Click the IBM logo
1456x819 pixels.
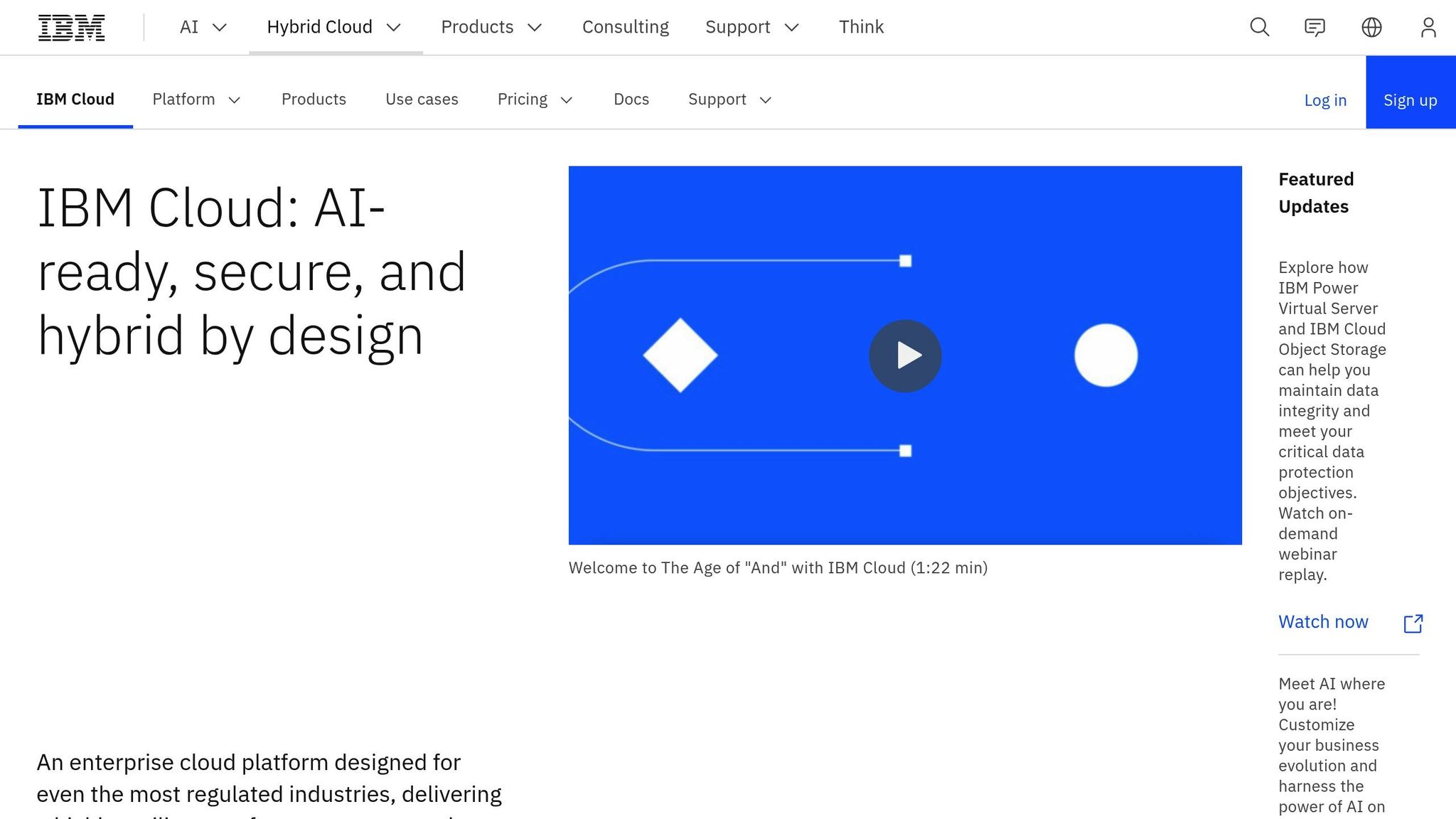[x=71, y=27]
